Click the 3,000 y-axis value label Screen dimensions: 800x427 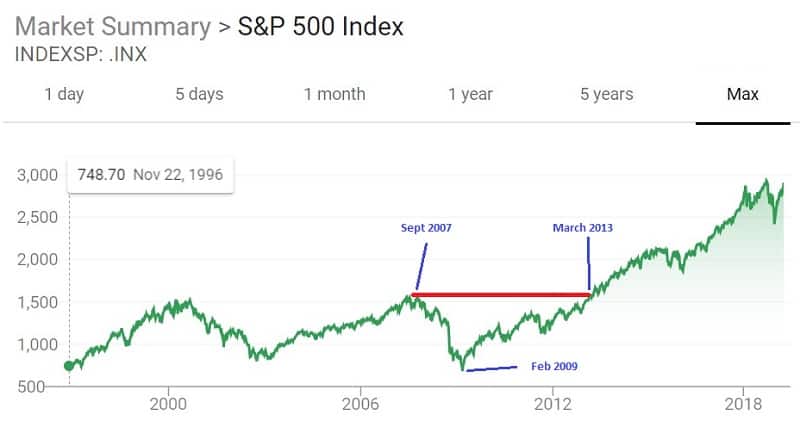37,176
